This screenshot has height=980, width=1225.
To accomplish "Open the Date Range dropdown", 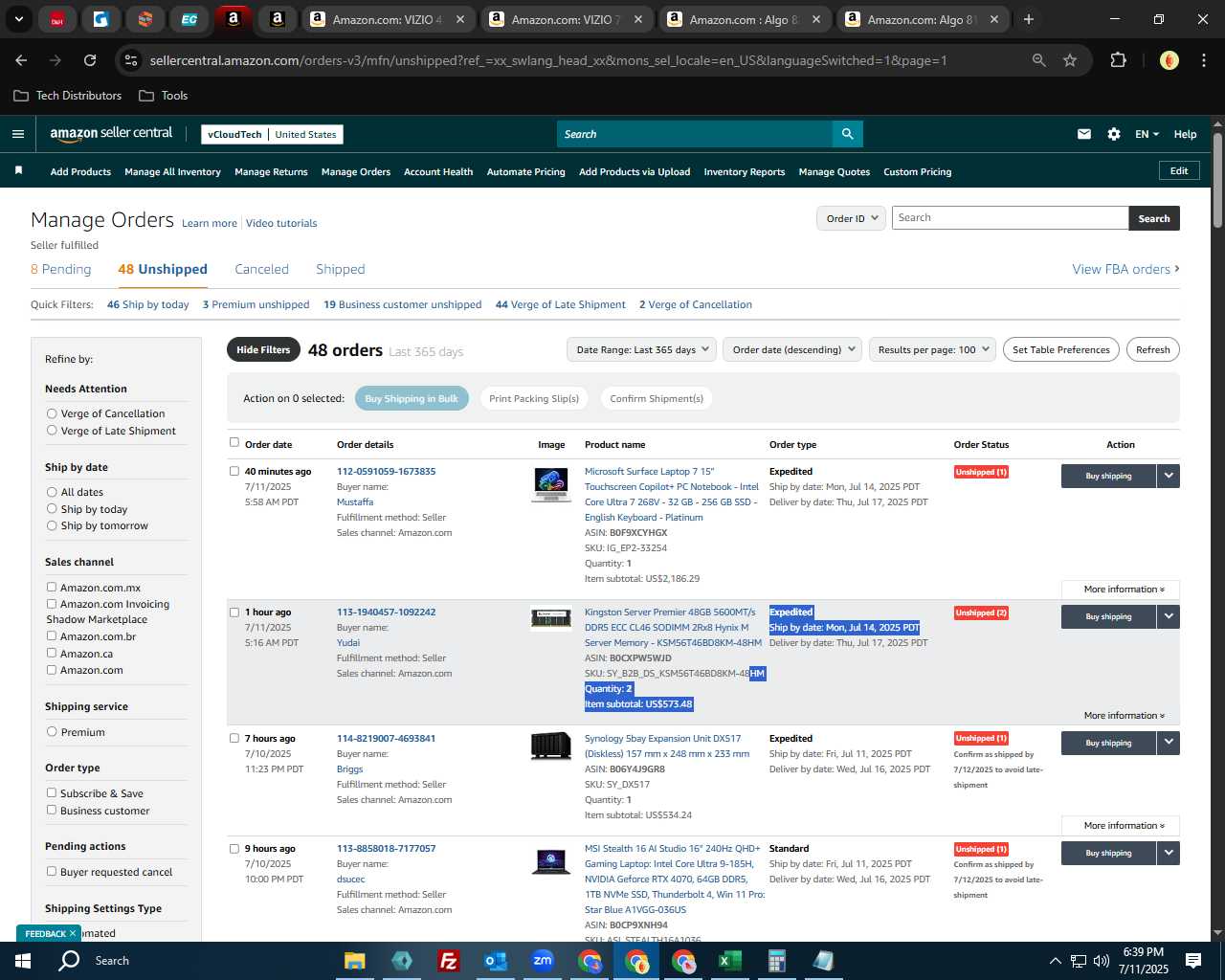I will coord(641,349).
